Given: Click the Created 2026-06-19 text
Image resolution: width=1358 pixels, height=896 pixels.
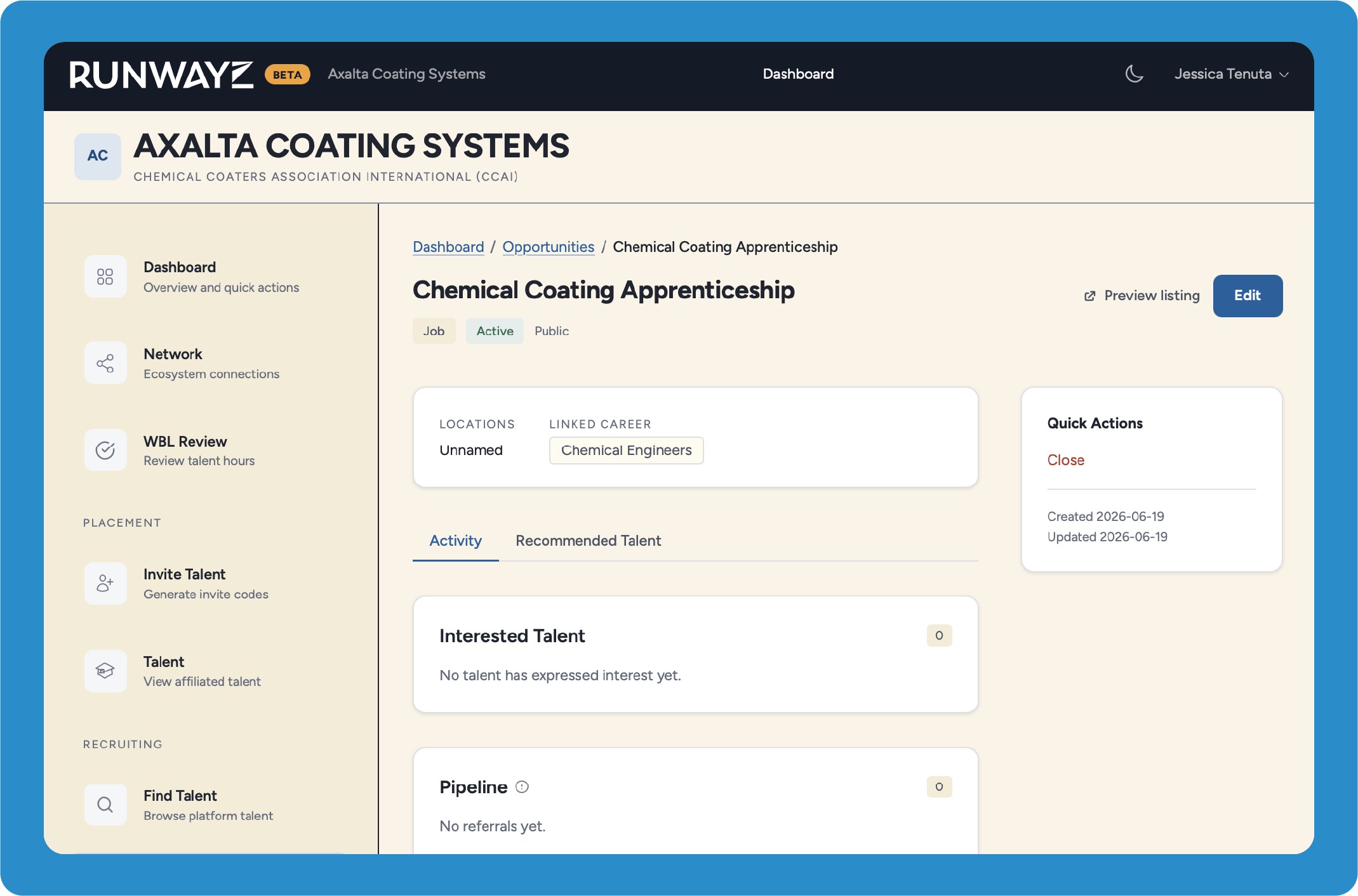Looking at the screenshot, I should coord(1106,517).
